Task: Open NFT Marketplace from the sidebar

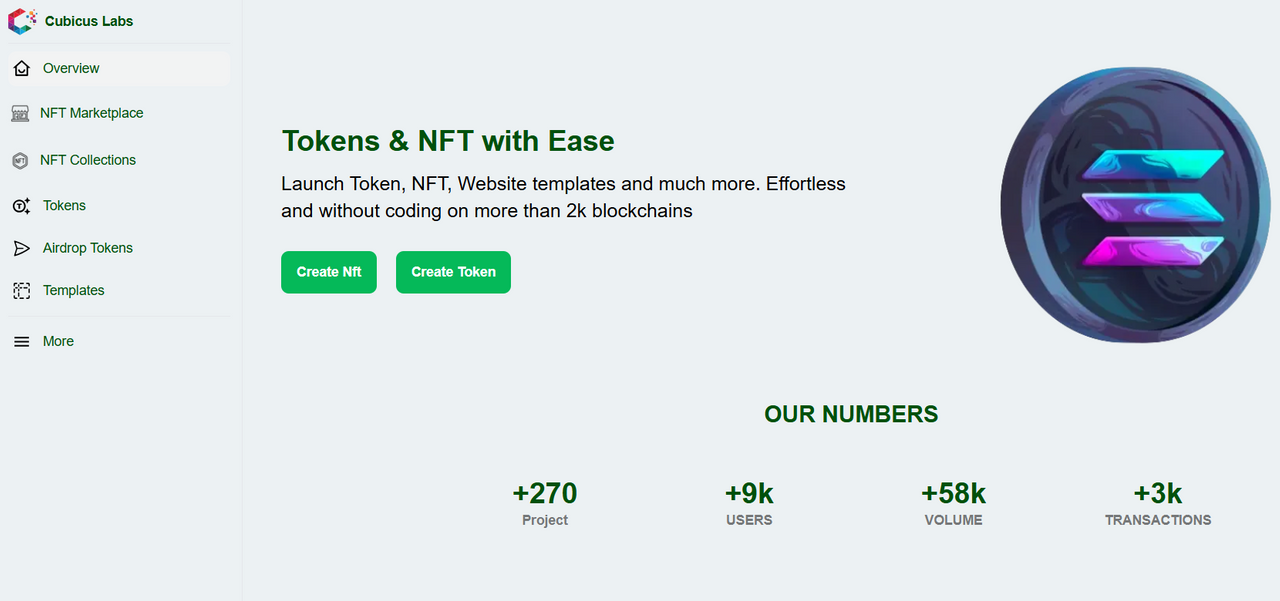Action: coord(118,113)
